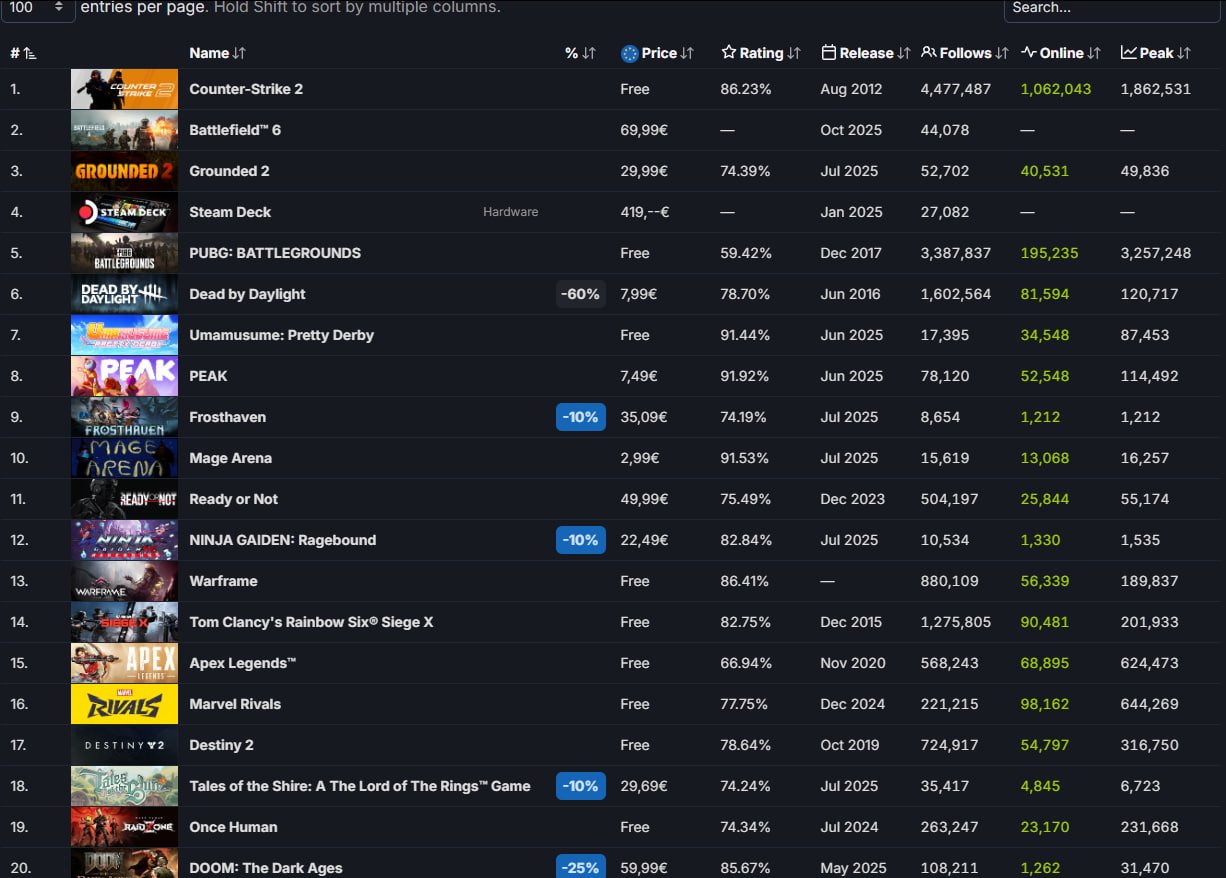Viewport: 1226px width, 878px height.
Task: Sort by discount percent column
Action: [579, 53]
